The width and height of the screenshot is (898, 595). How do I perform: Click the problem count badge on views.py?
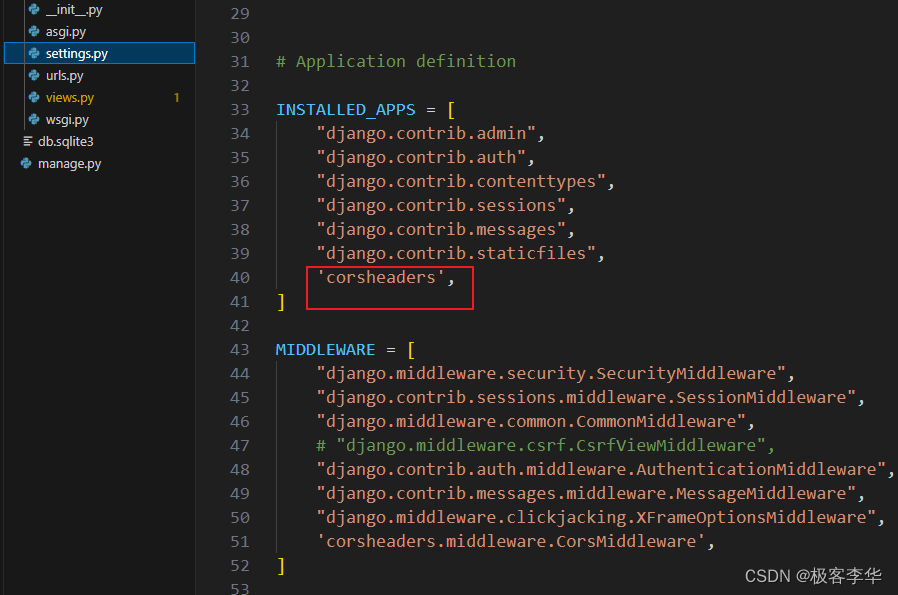176,97
